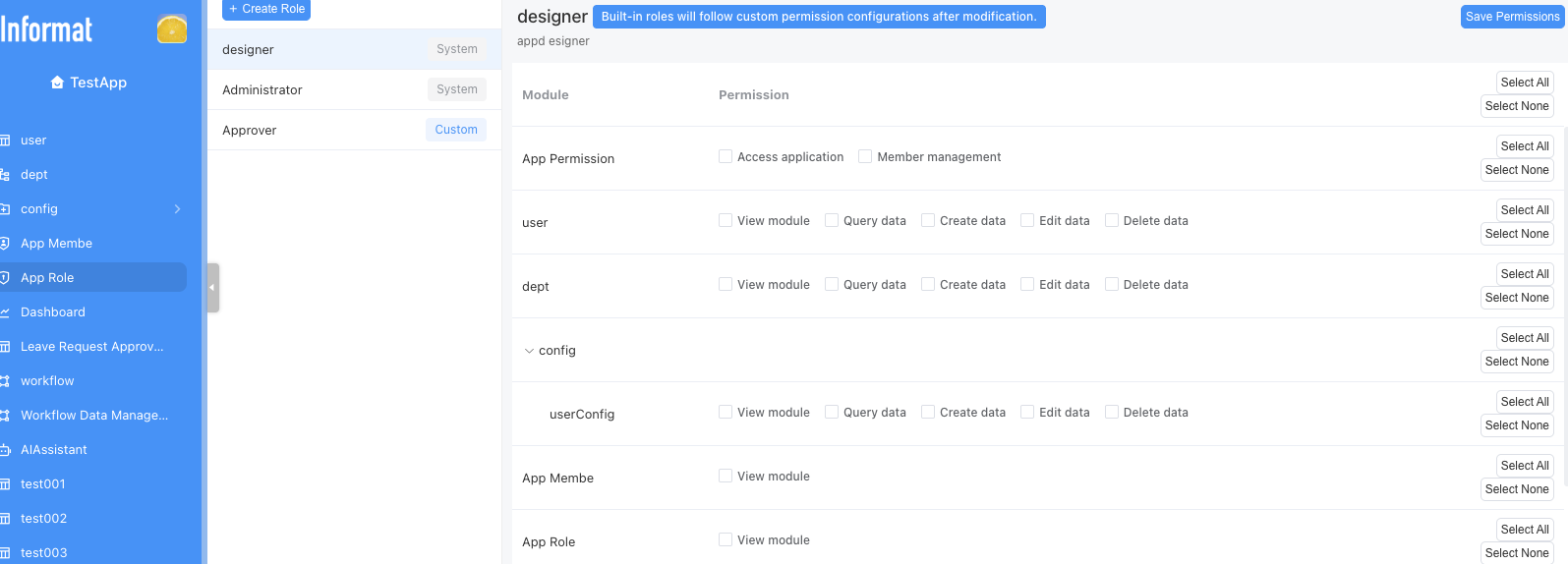The image size is (1568, 564).
Task: Check Member management permission
Action: click(x=865, y=156)
